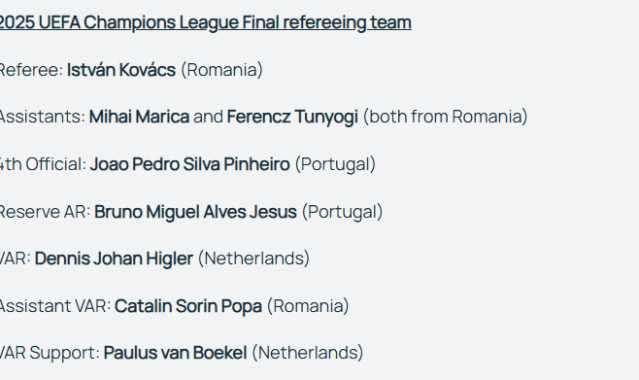Click (Romania) beside István Kovács
Viewport: 639px width, 380px height.
coord(222,70)
